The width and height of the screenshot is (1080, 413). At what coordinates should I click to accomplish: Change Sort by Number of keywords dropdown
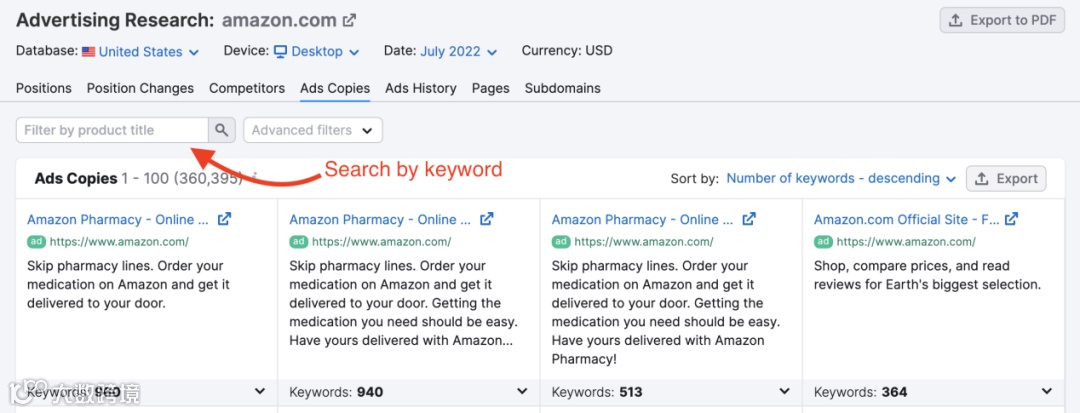(x=840, y=178)
